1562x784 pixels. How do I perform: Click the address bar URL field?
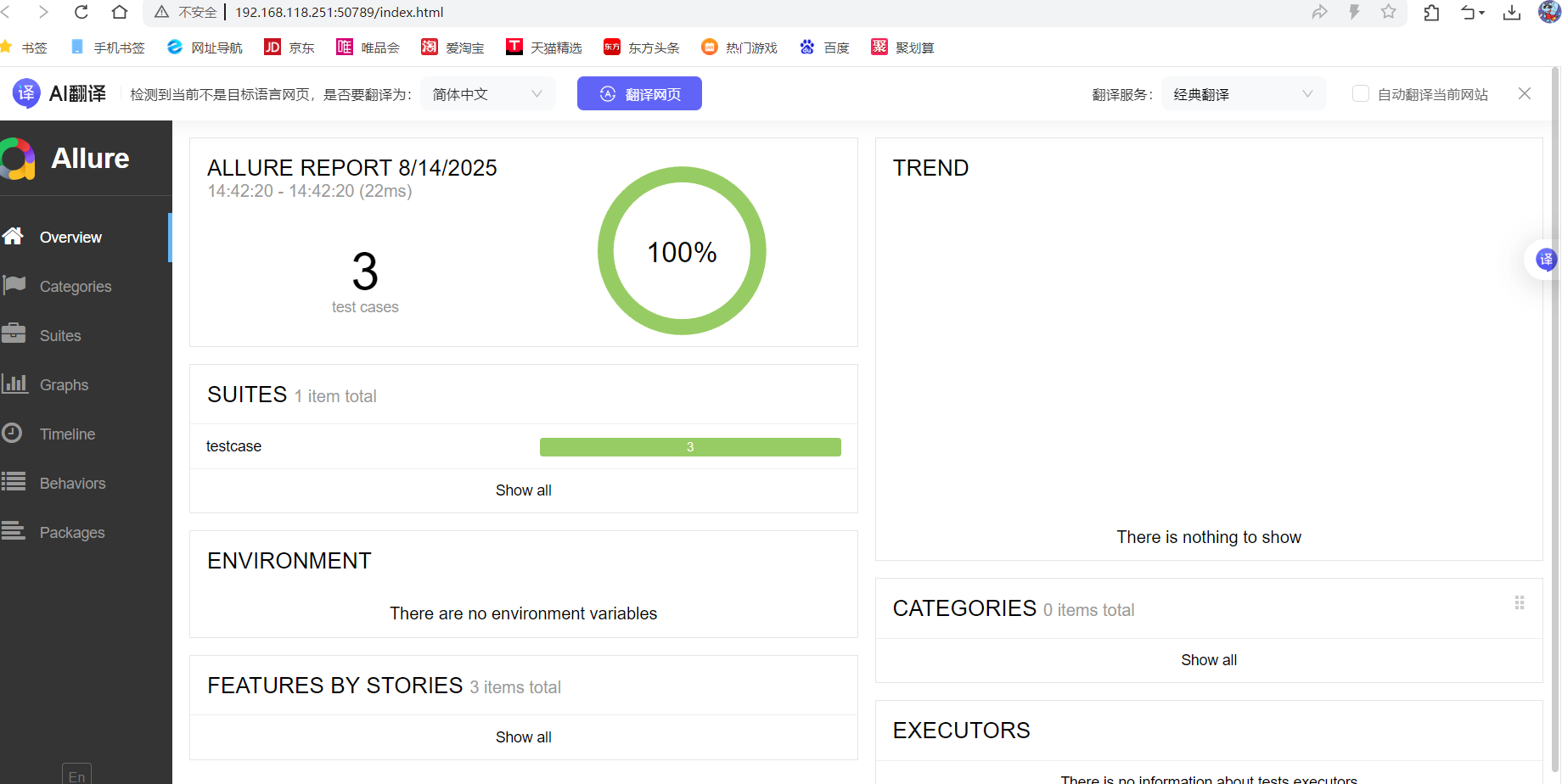pos(764,12)
